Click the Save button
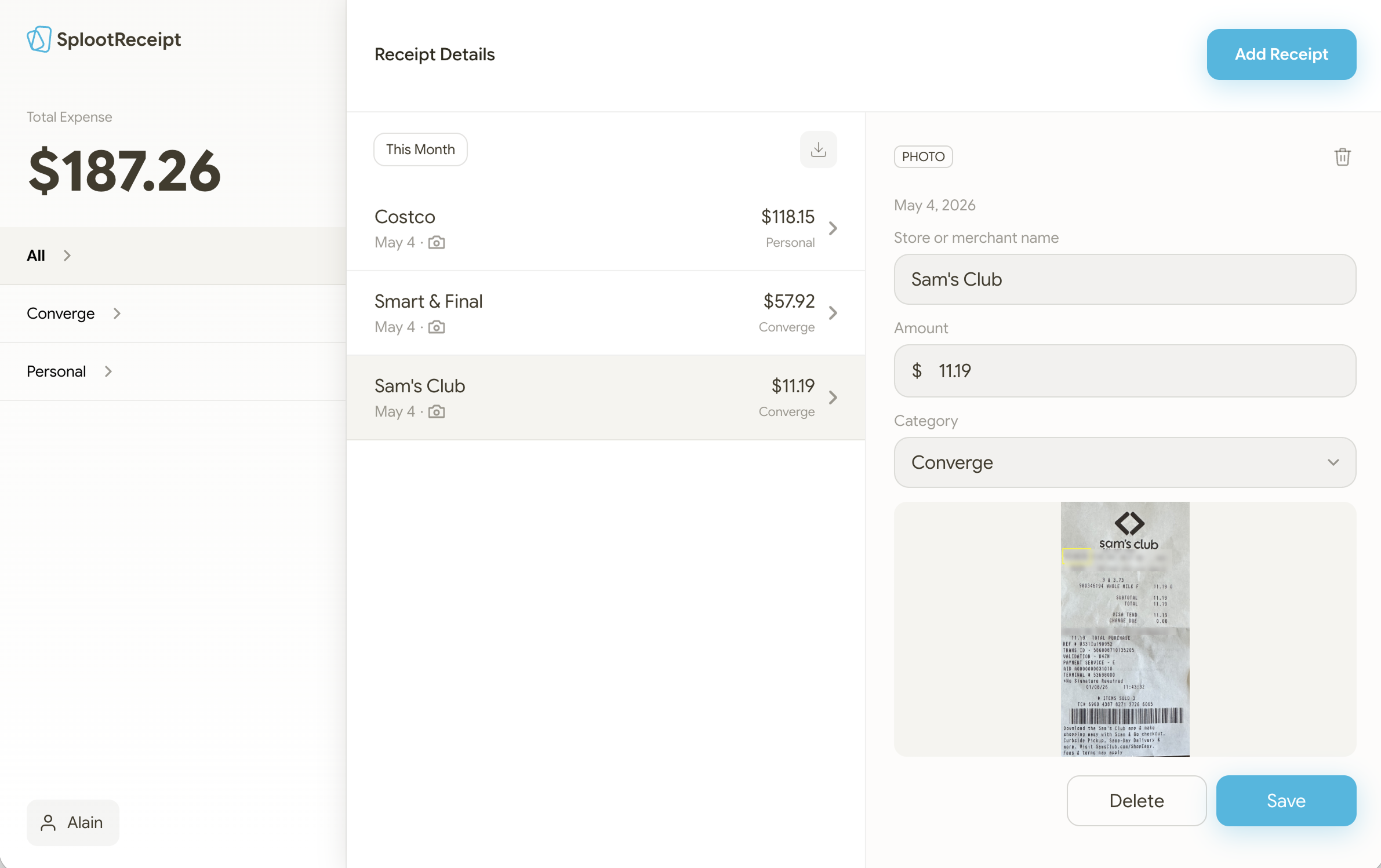This screenshot has height=868, width=1381. pyautogui.click(x=1286, y=801)
